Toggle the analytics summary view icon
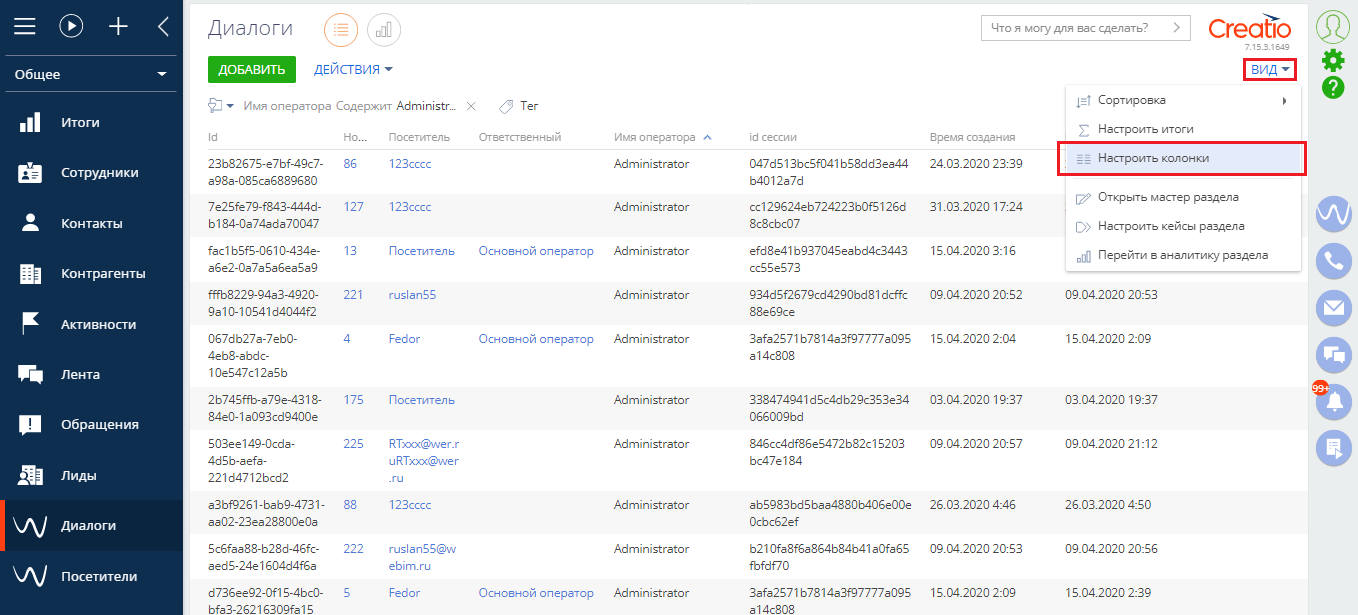 coord(384,30)
